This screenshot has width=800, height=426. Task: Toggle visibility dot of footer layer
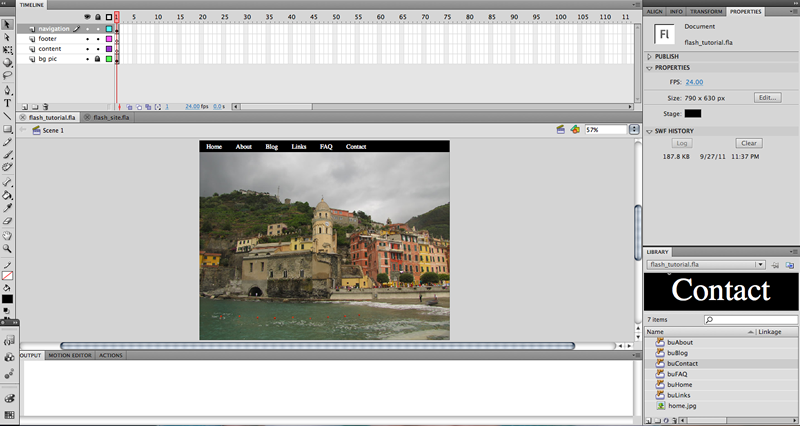coord(87,39)
